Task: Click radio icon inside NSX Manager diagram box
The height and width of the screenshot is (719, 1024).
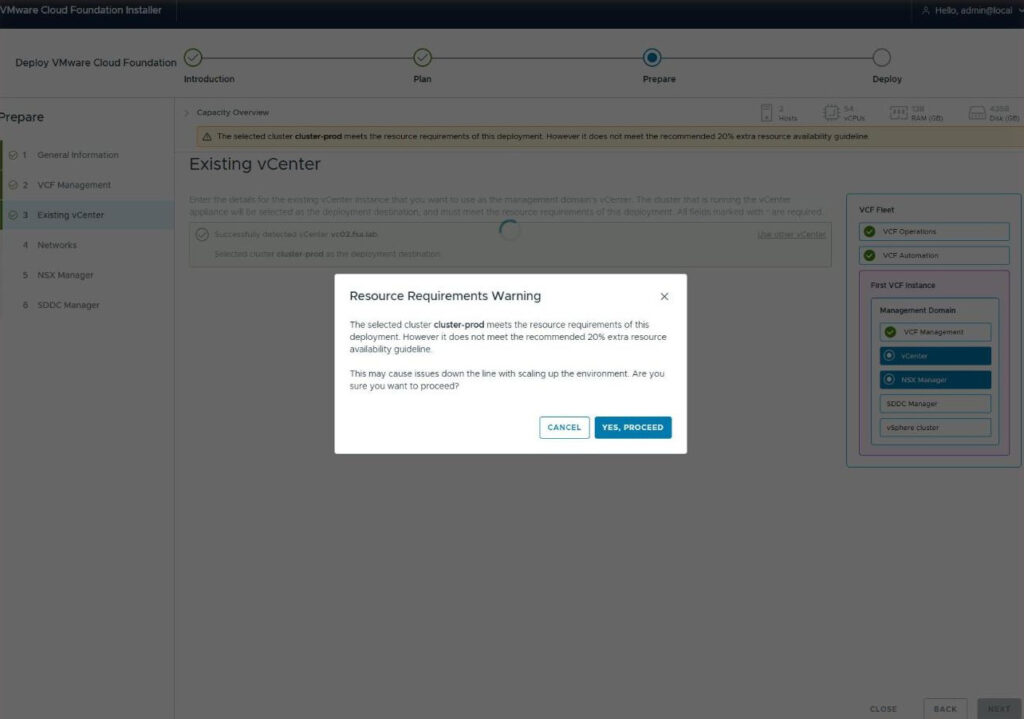Action: pos(889,379)
